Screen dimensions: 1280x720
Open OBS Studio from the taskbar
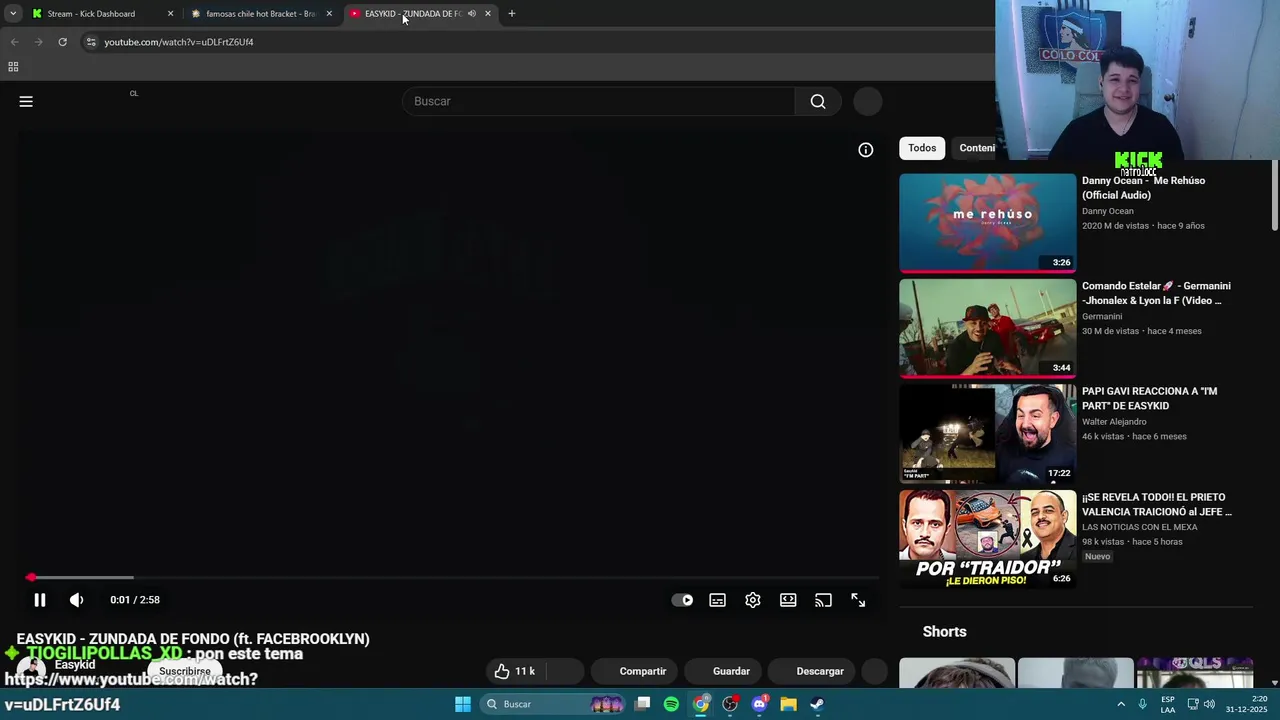click(x=730, y=704)
